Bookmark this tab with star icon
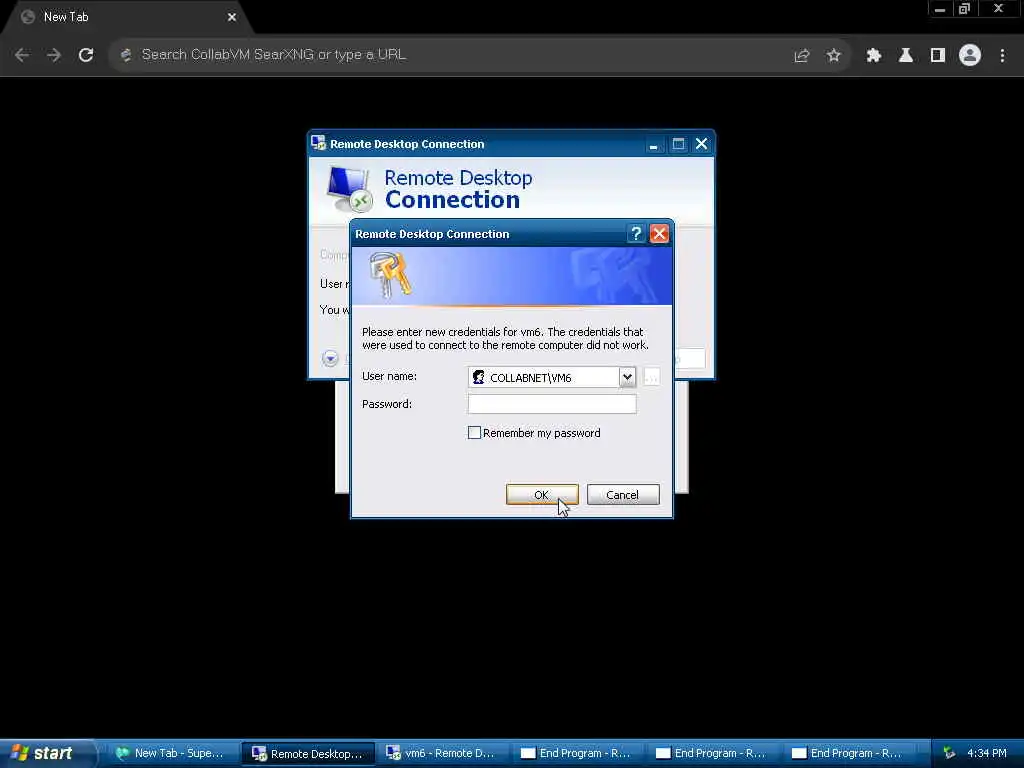Viewport: 1024px width, 768px height. [833, 56]
